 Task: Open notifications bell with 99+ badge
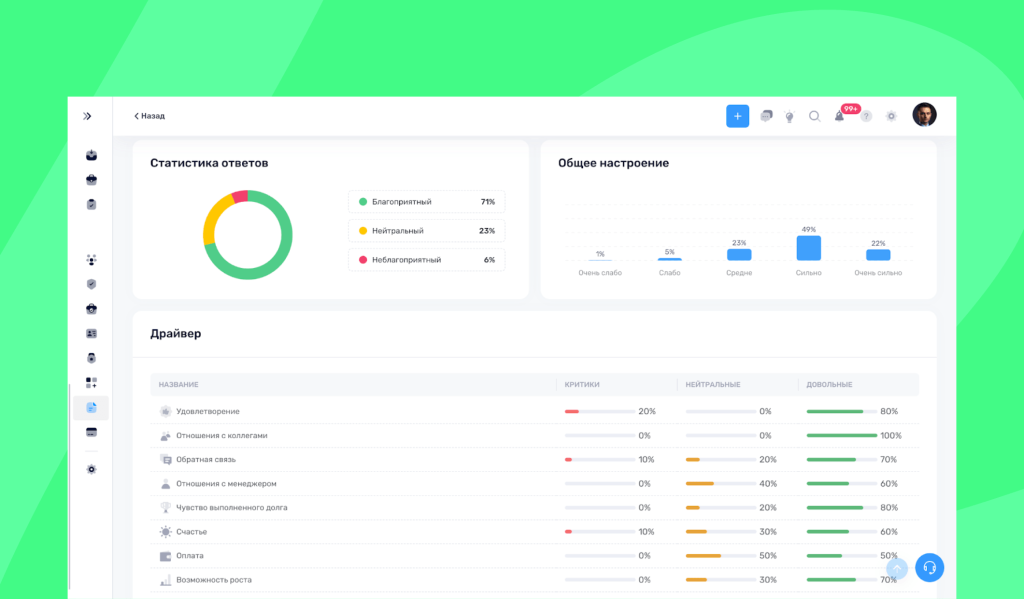coord(840,116)
